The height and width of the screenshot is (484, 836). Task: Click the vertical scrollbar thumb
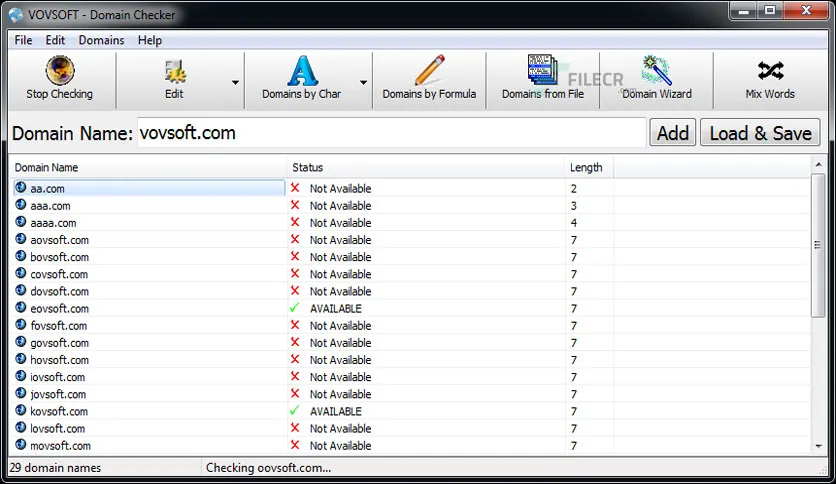click(818, 245)
